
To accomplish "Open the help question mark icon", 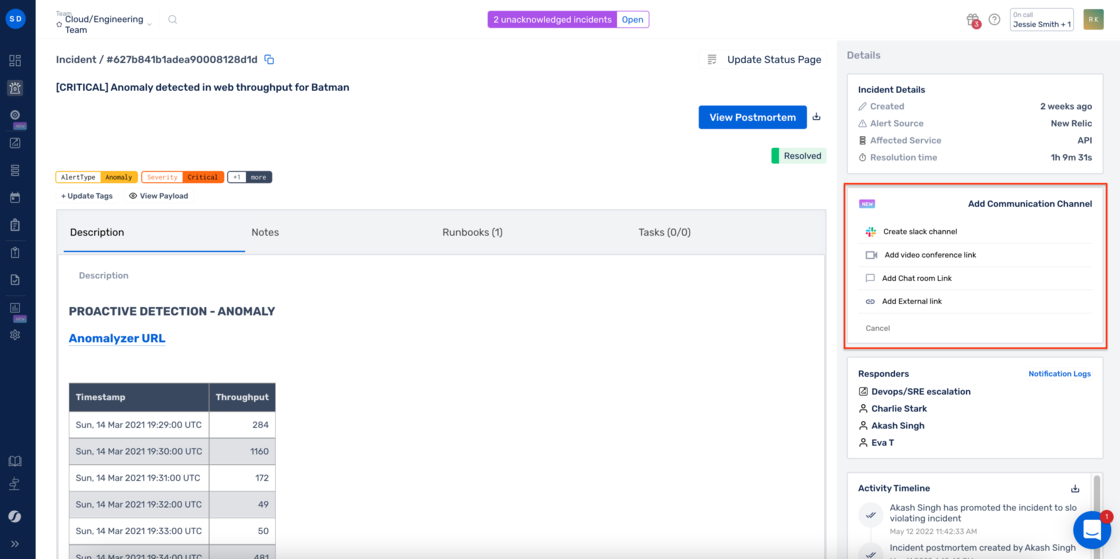I will point(994,20).
